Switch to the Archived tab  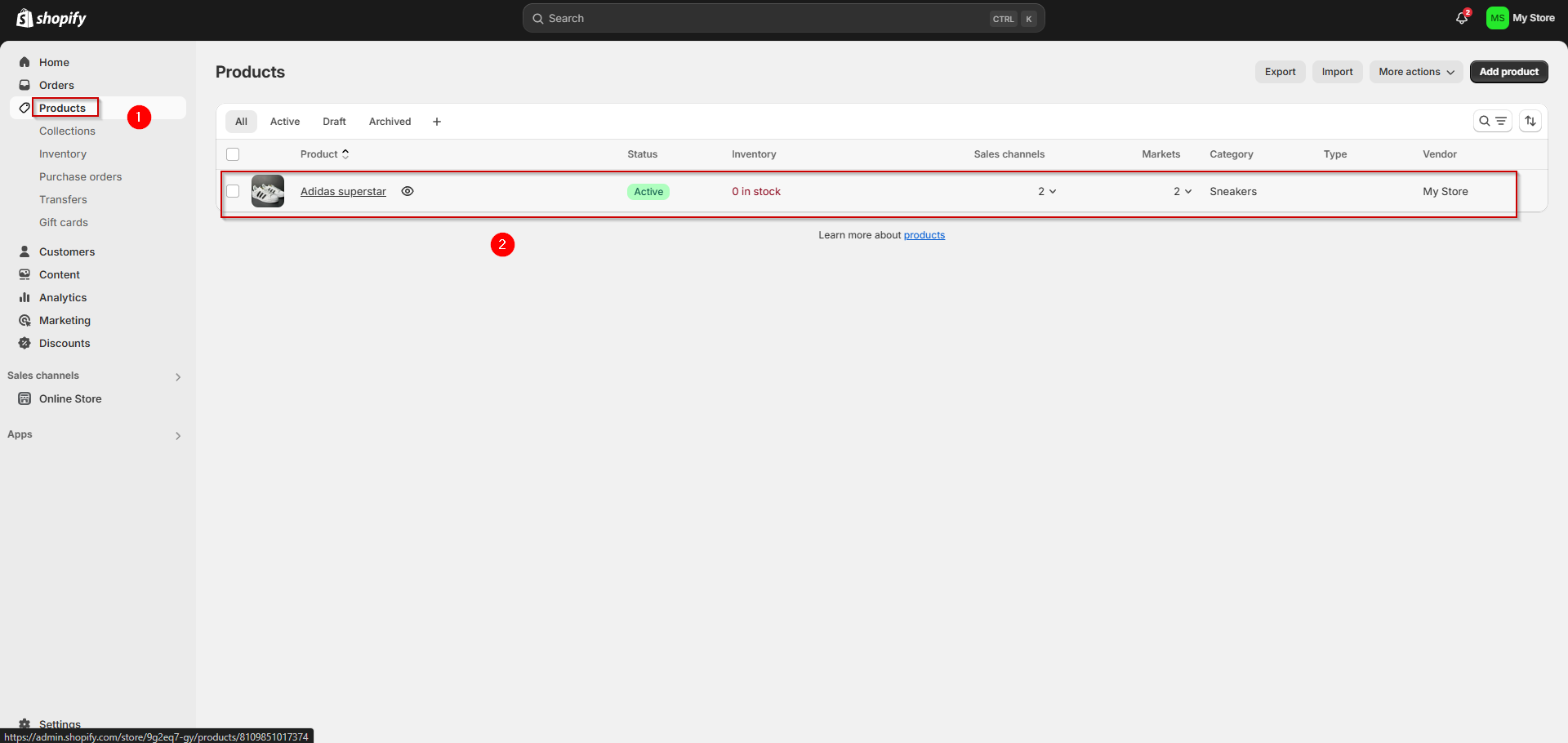(x=390, y=122)
